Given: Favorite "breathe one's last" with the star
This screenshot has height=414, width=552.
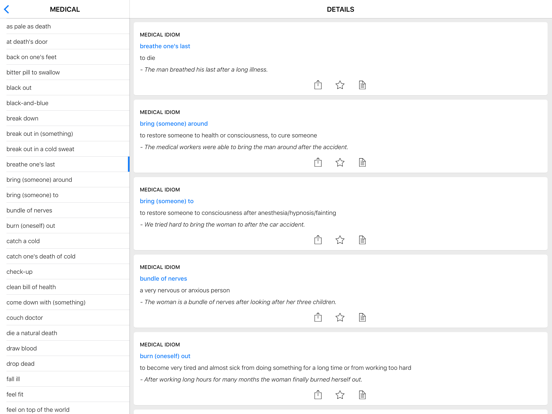Looking at the screenshot, I should click(340, 85).
